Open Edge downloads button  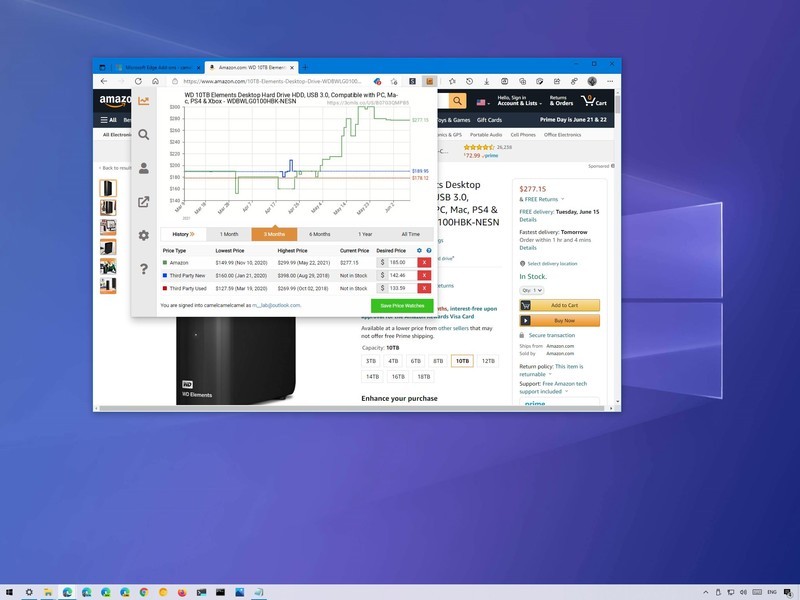(x=487, y=81)
